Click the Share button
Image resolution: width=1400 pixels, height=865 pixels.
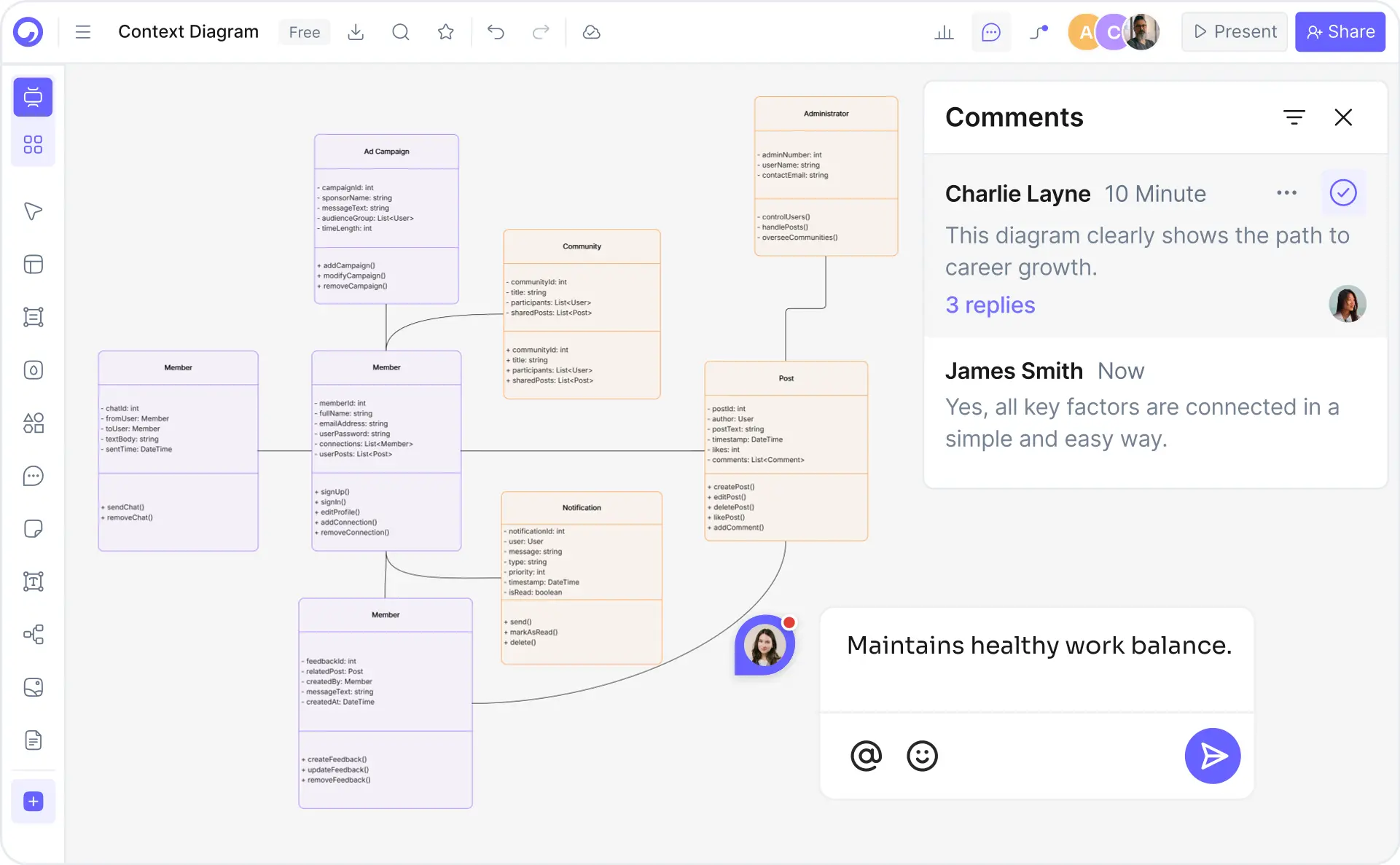(x=1340, y=31)
